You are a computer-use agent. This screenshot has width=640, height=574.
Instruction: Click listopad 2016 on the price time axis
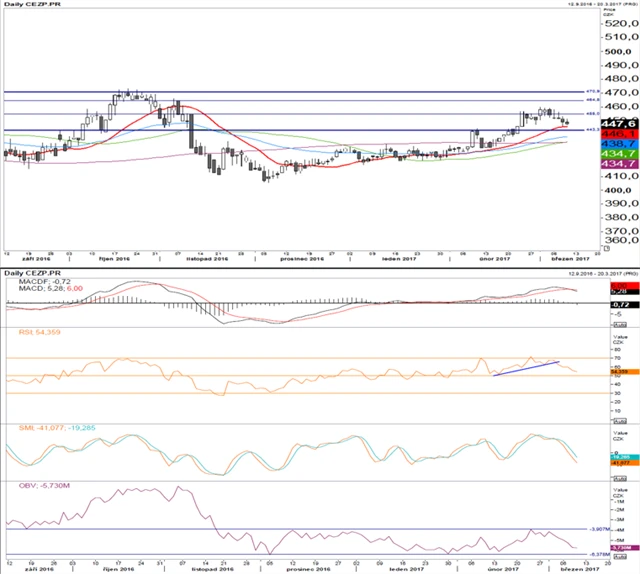click(x=210, y=258)
